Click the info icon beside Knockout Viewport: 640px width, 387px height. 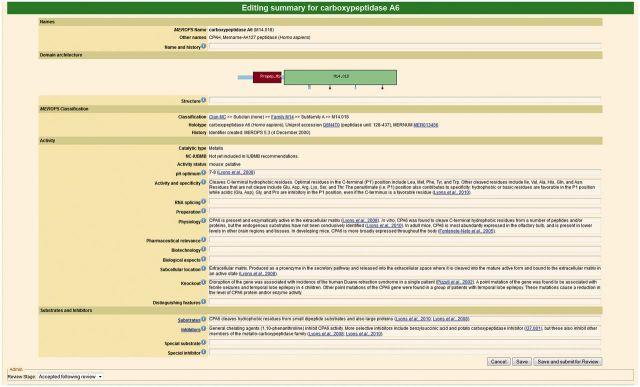[203, 282]
